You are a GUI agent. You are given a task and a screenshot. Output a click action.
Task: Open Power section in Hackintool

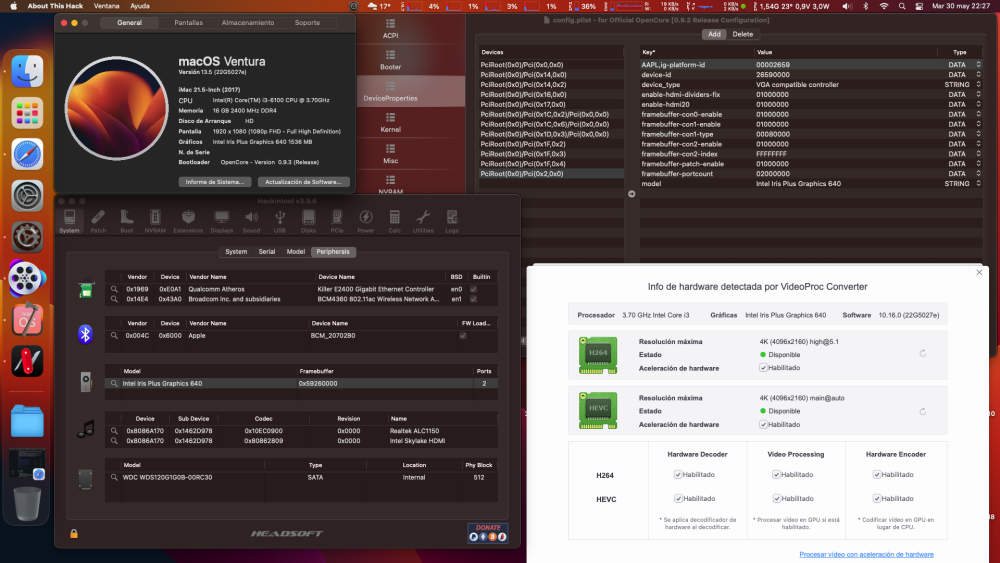(365, 221)
